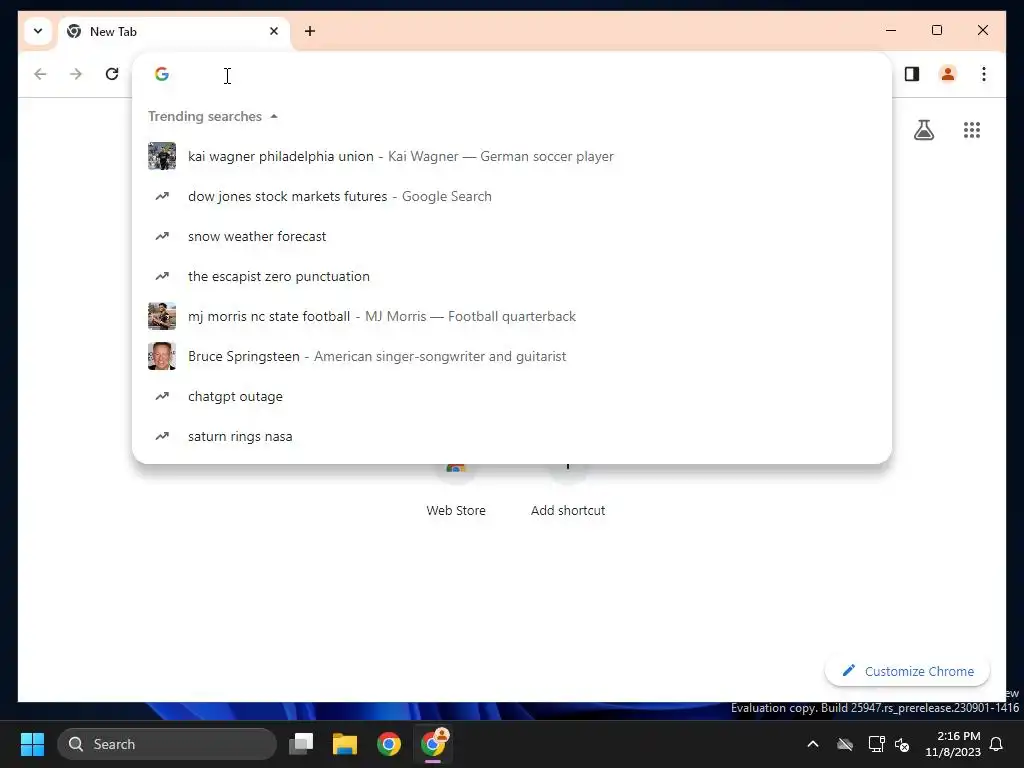The height and width of the screenshot is (768, 1024).
Task: Click the OneDrive cloud tray icon
Action: [844, 744]
